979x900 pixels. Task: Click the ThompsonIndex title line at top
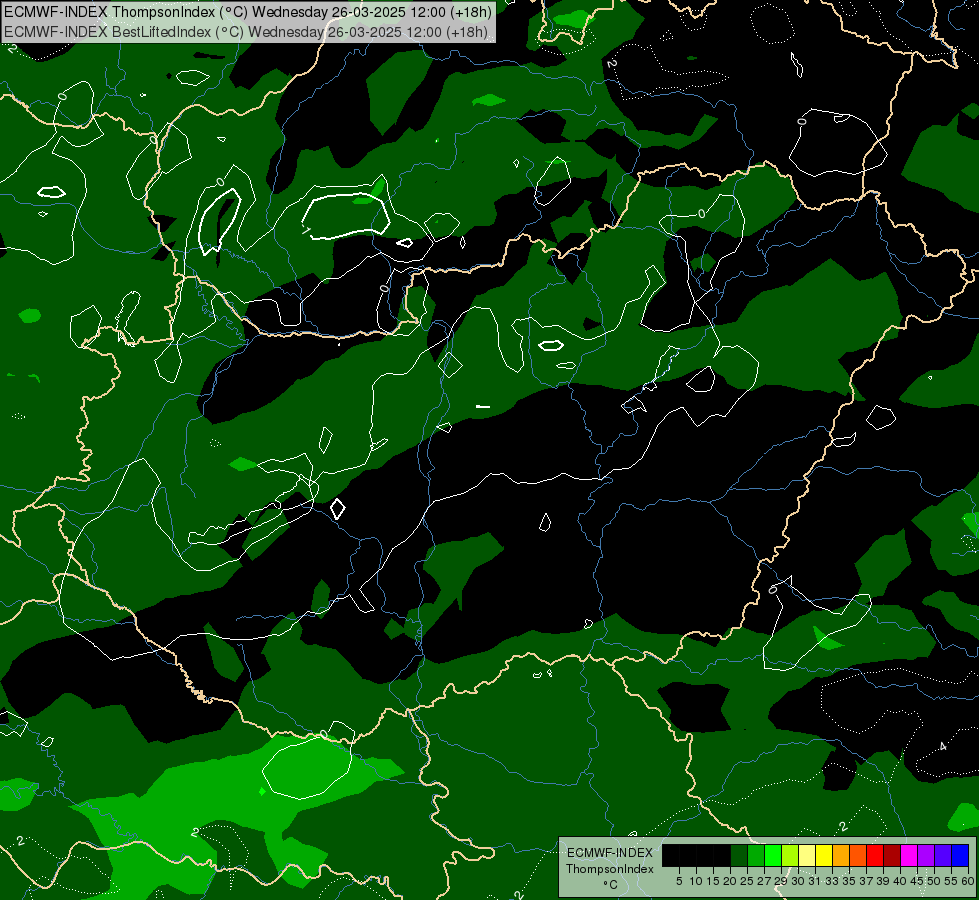tap(248, 12)
